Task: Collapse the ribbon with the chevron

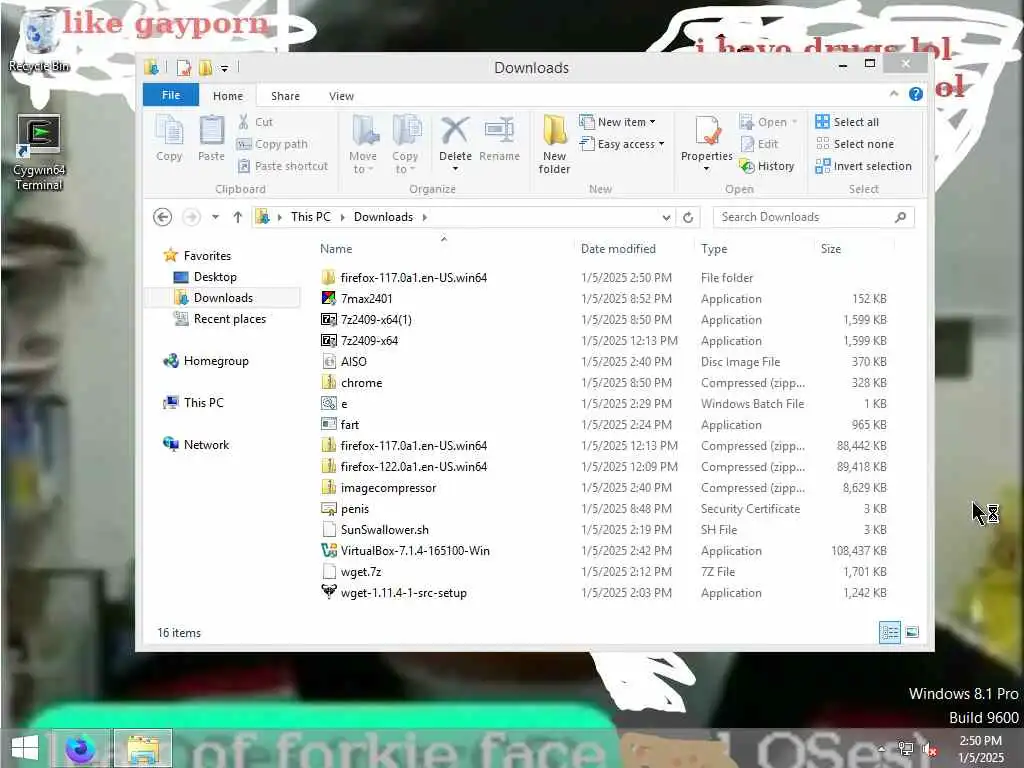Action: tap(894, 94)
